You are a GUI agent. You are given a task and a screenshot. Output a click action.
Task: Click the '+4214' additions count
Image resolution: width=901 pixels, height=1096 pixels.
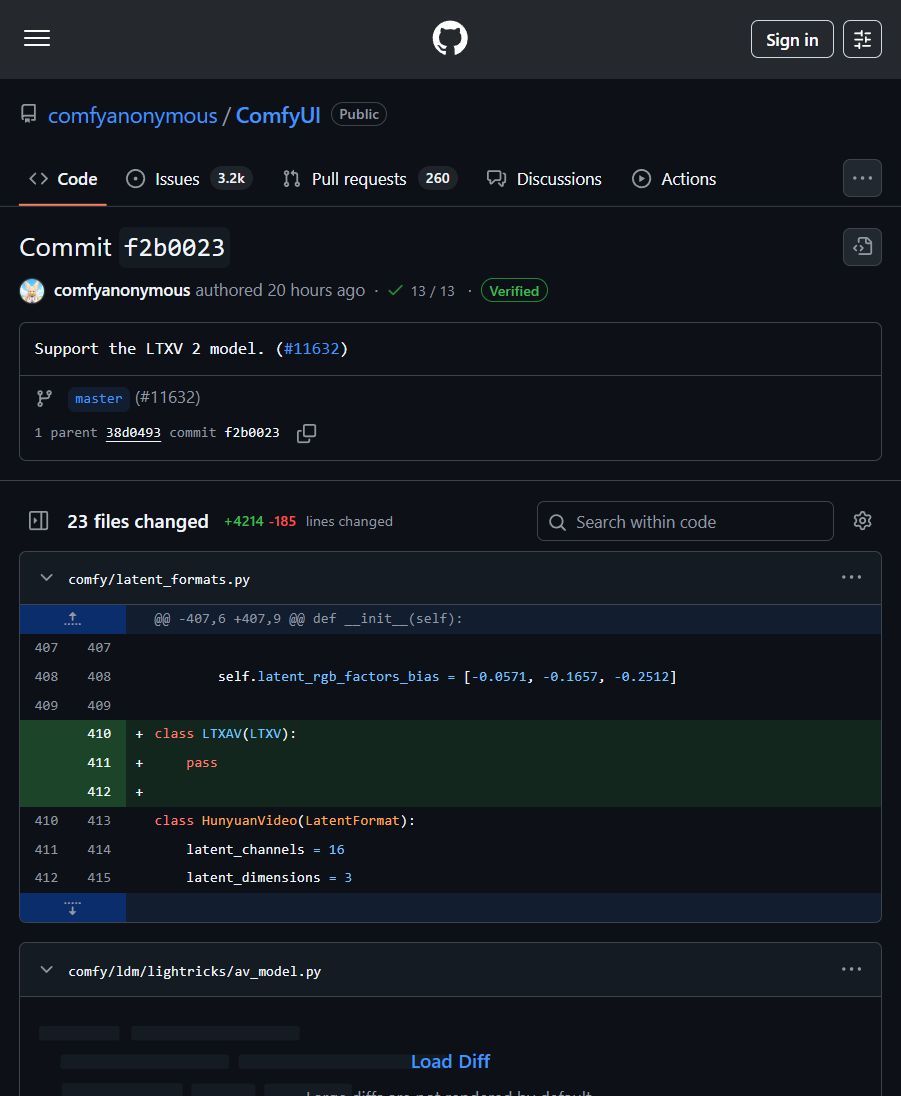[x=244, y=521]
